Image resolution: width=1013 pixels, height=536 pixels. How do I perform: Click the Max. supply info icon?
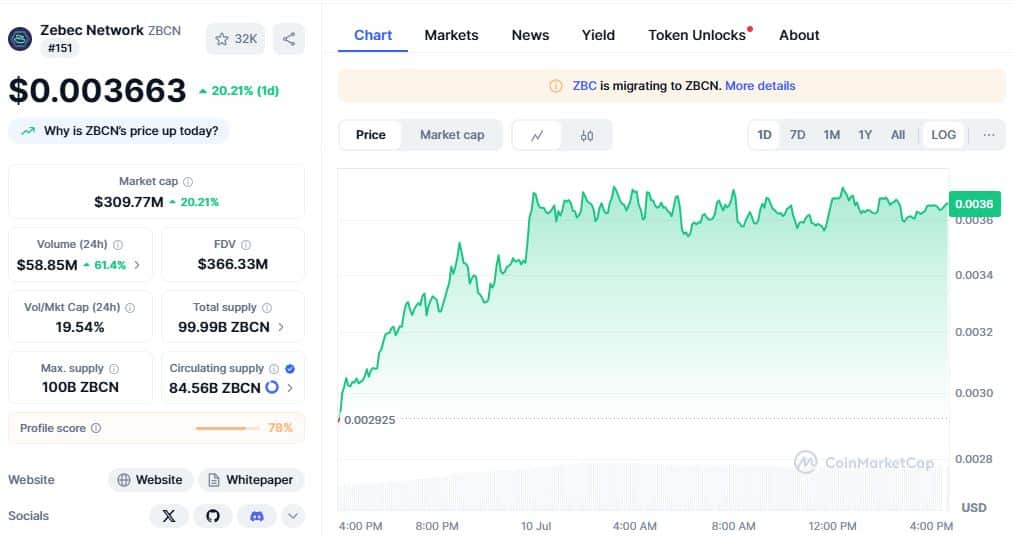(x=114, y=369)
